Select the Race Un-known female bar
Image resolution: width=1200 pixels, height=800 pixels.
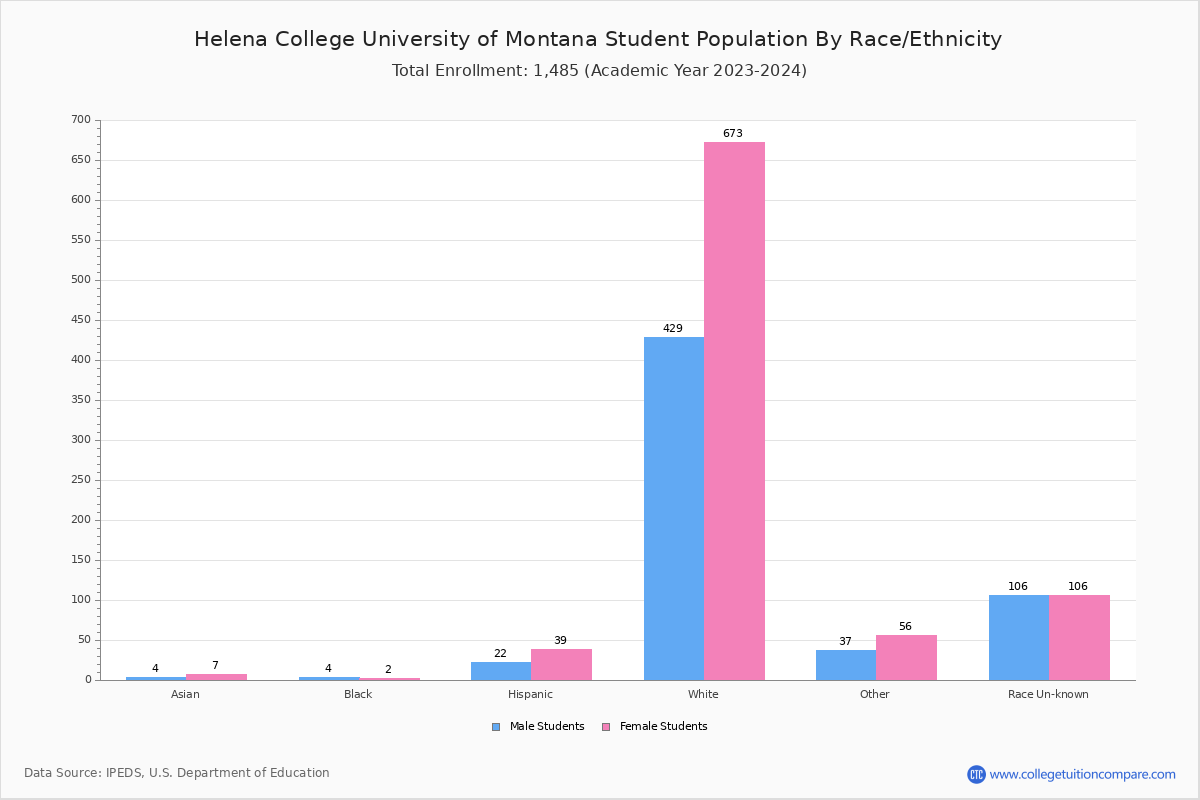tap(1079, 638)
